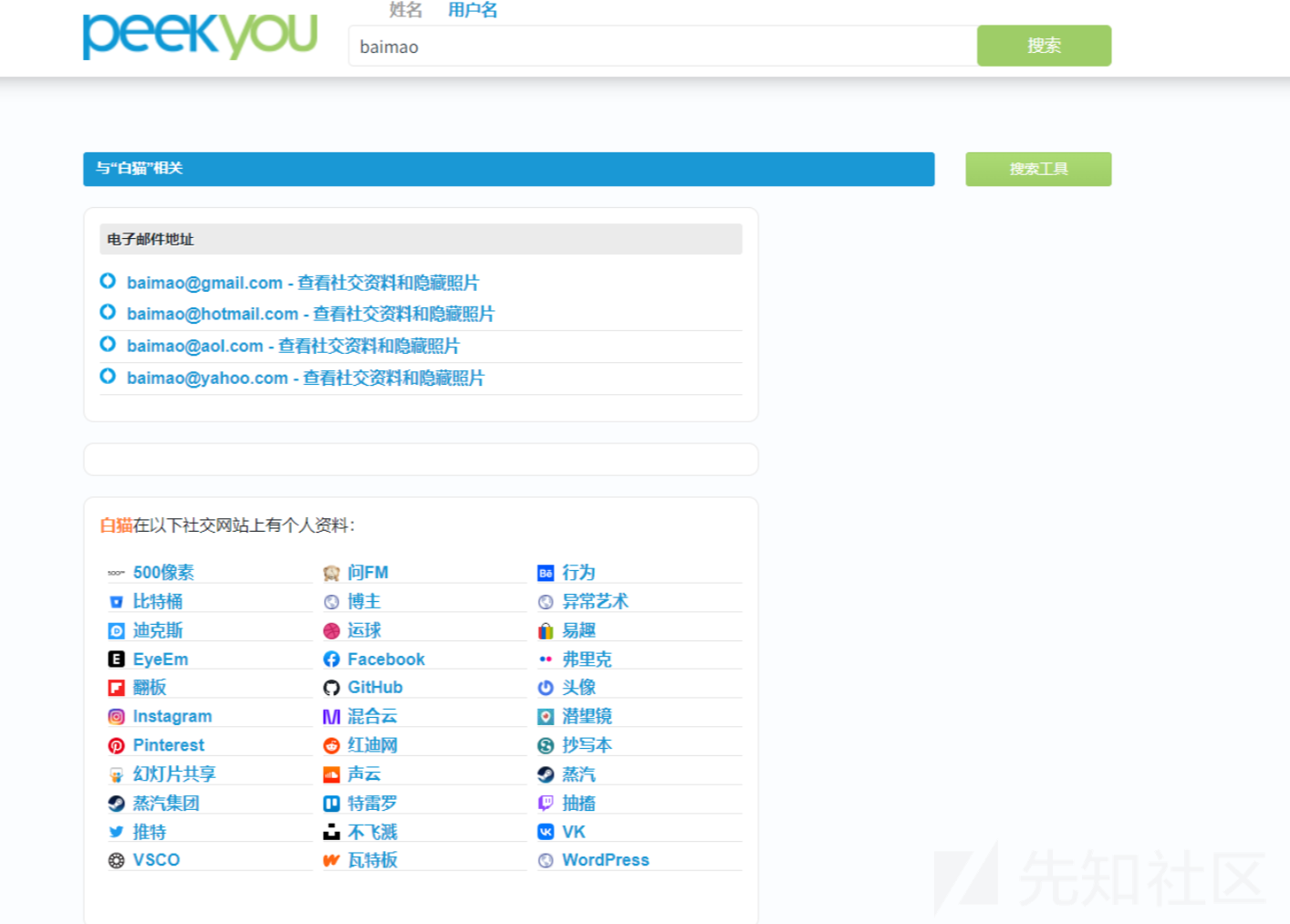Open the 蒸汽集团 profile link
The image size is (1290, 924).
point(166,804)
